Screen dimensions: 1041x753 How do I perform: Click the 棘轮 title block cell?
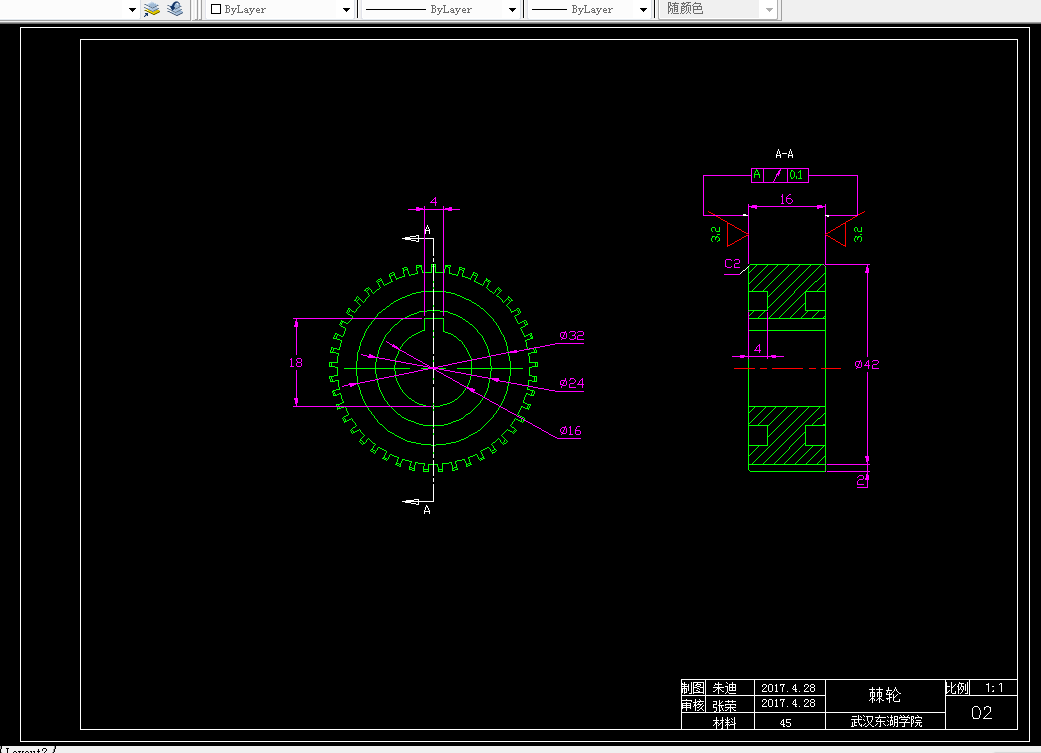click(885, 695)
